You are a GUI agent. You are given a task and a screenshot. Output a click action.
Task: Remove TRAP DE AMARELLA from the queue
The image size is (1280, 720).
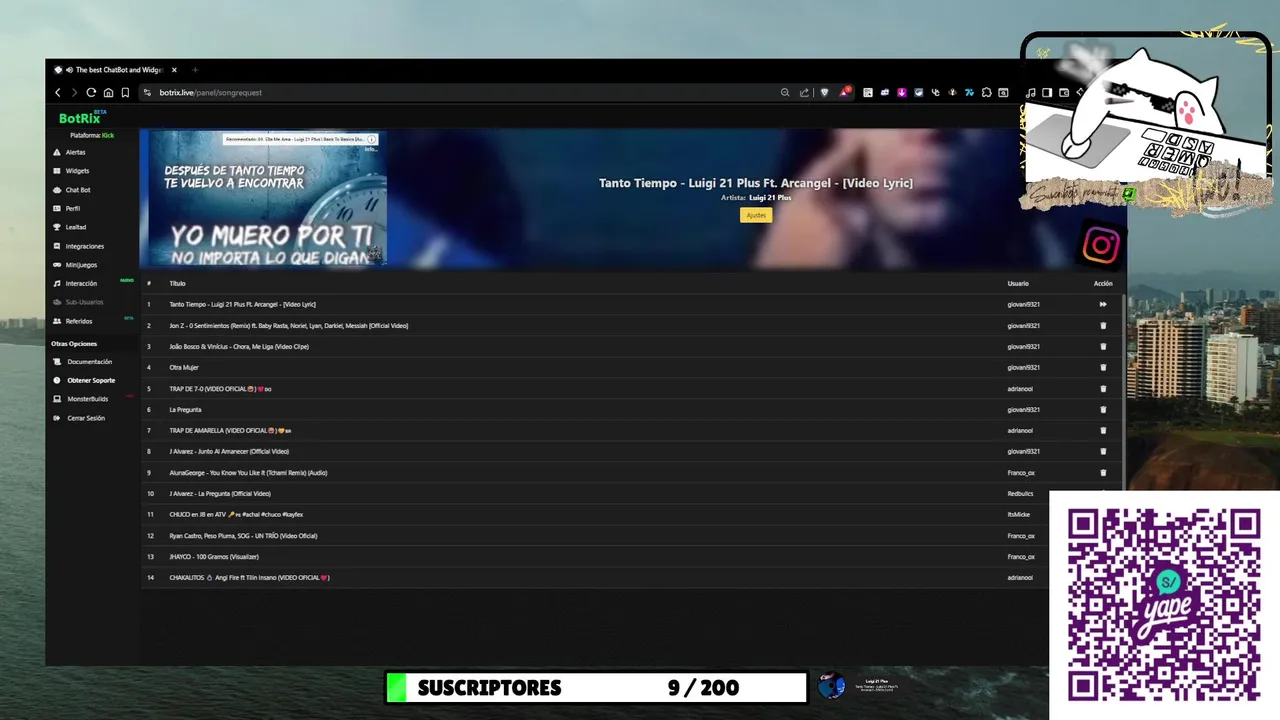click(1103, 430)
